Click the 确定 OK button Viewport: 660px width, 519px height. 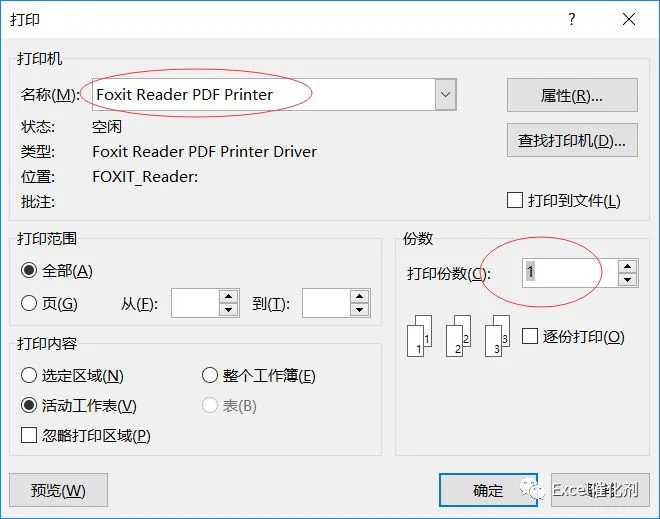[488, 490]
